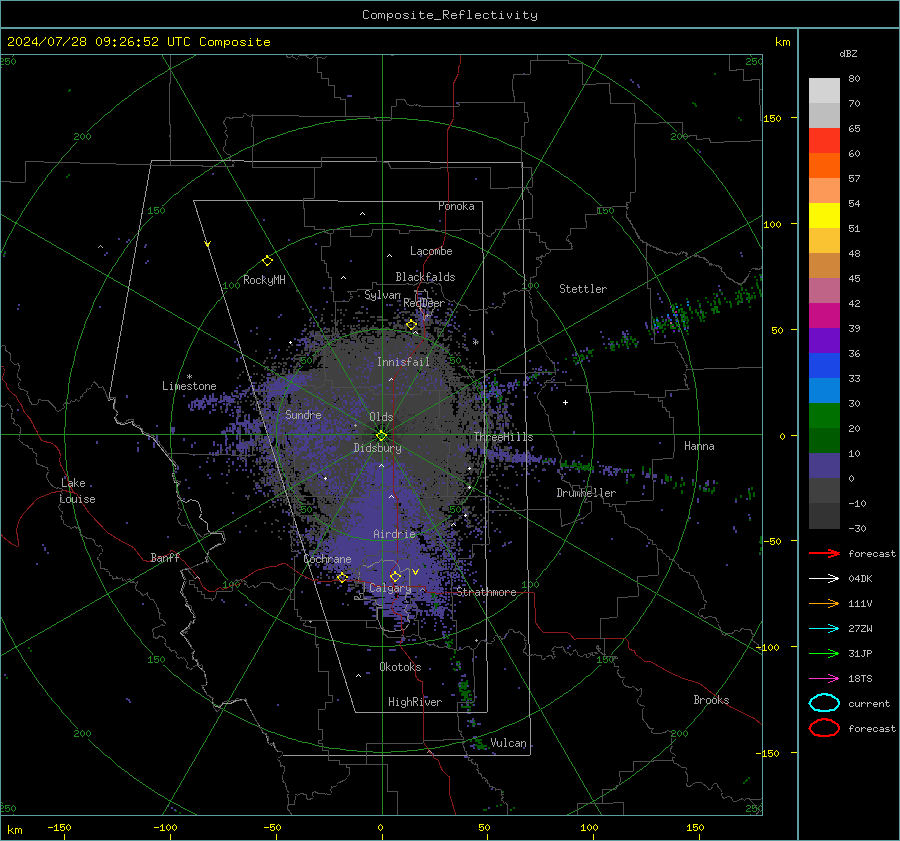900x841 pixels.
Task: Click the Innisfail city label
Action: click(x=403, y=362)
